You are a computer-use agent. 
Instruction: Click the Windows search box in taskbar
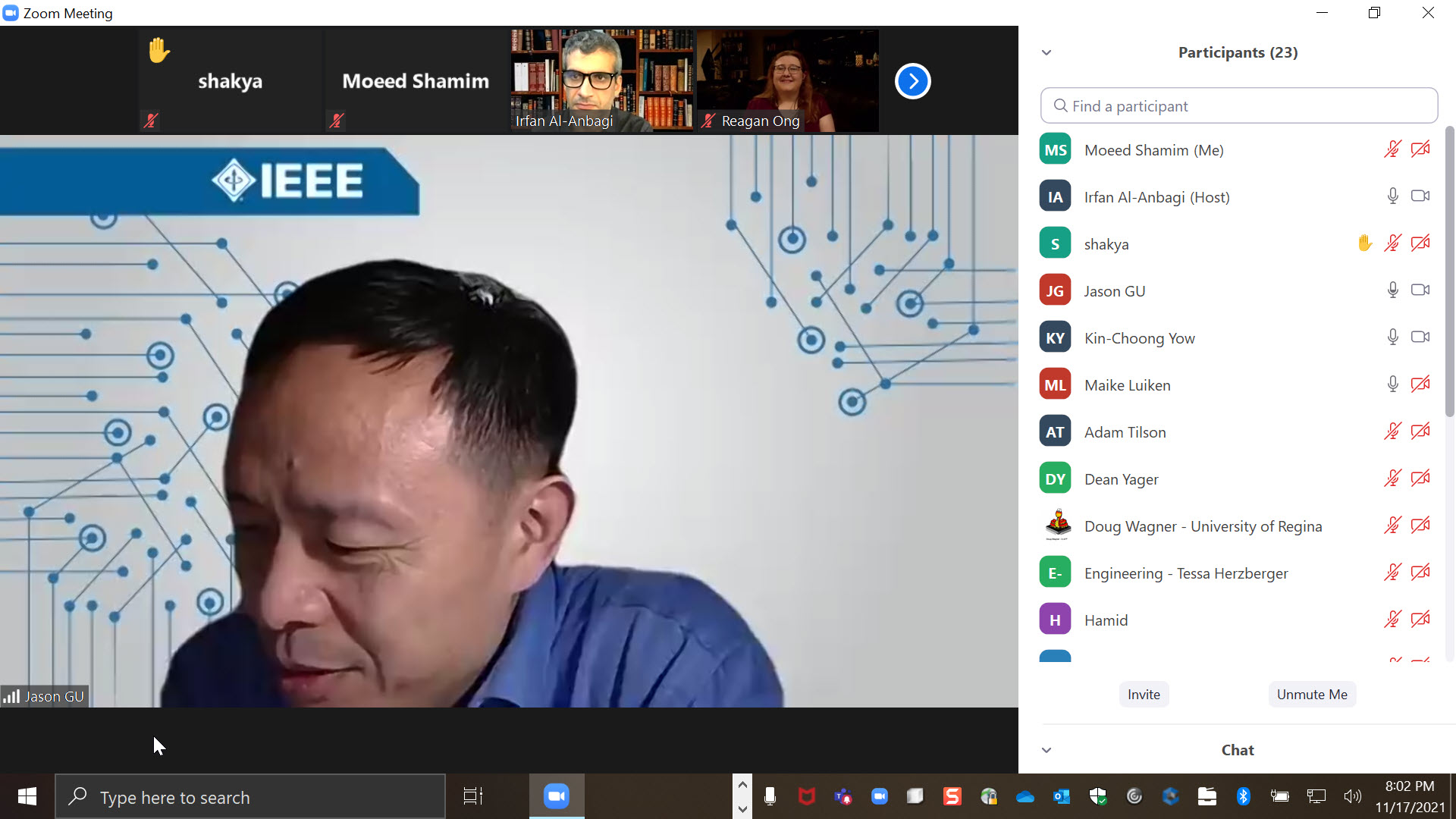point(250,796)
